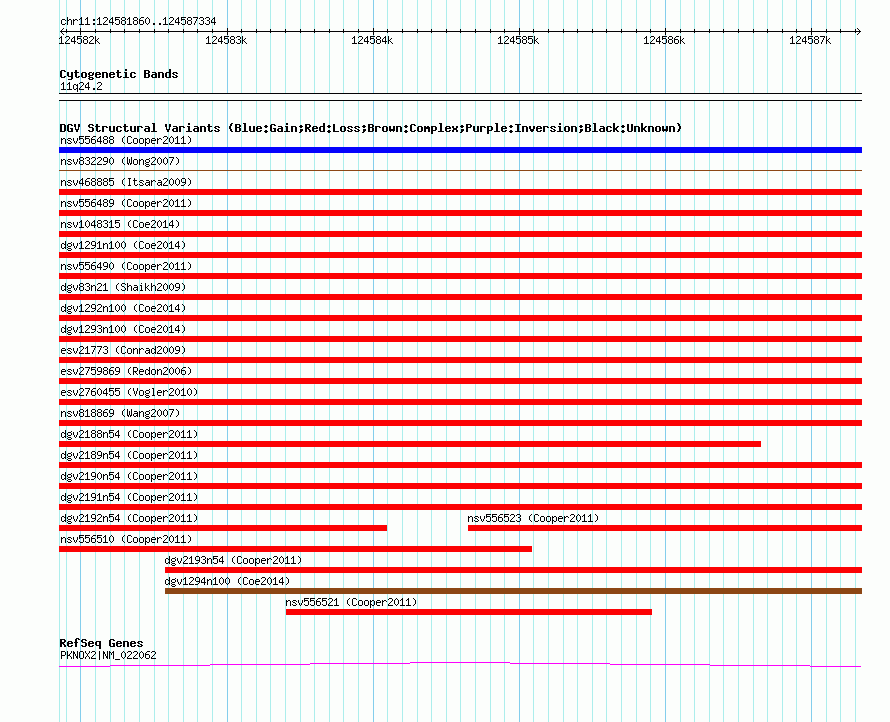Open dgv2192n54 (Cooper2011) variant label
Screen dimensions: 890x722
tap(129, 518)
